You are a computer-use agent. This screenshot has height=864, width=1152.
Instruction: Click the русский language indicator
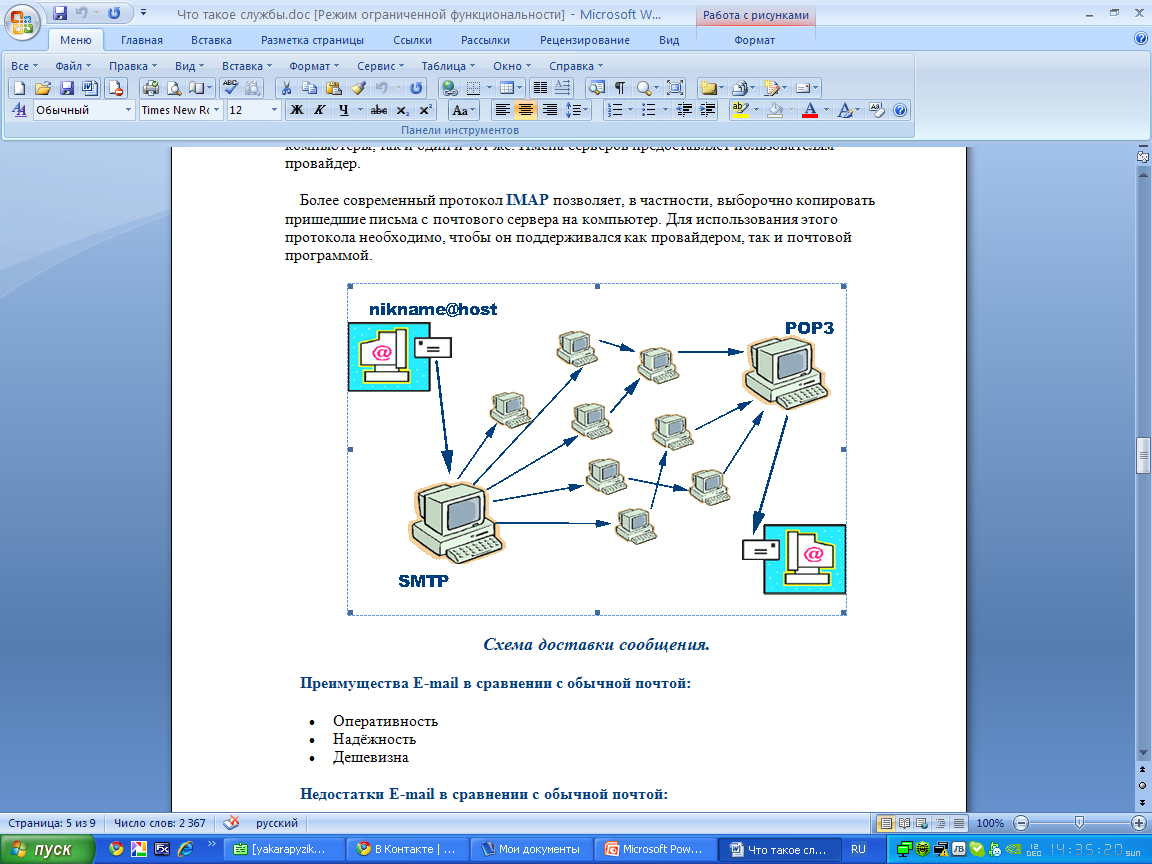tap(277, 823)
